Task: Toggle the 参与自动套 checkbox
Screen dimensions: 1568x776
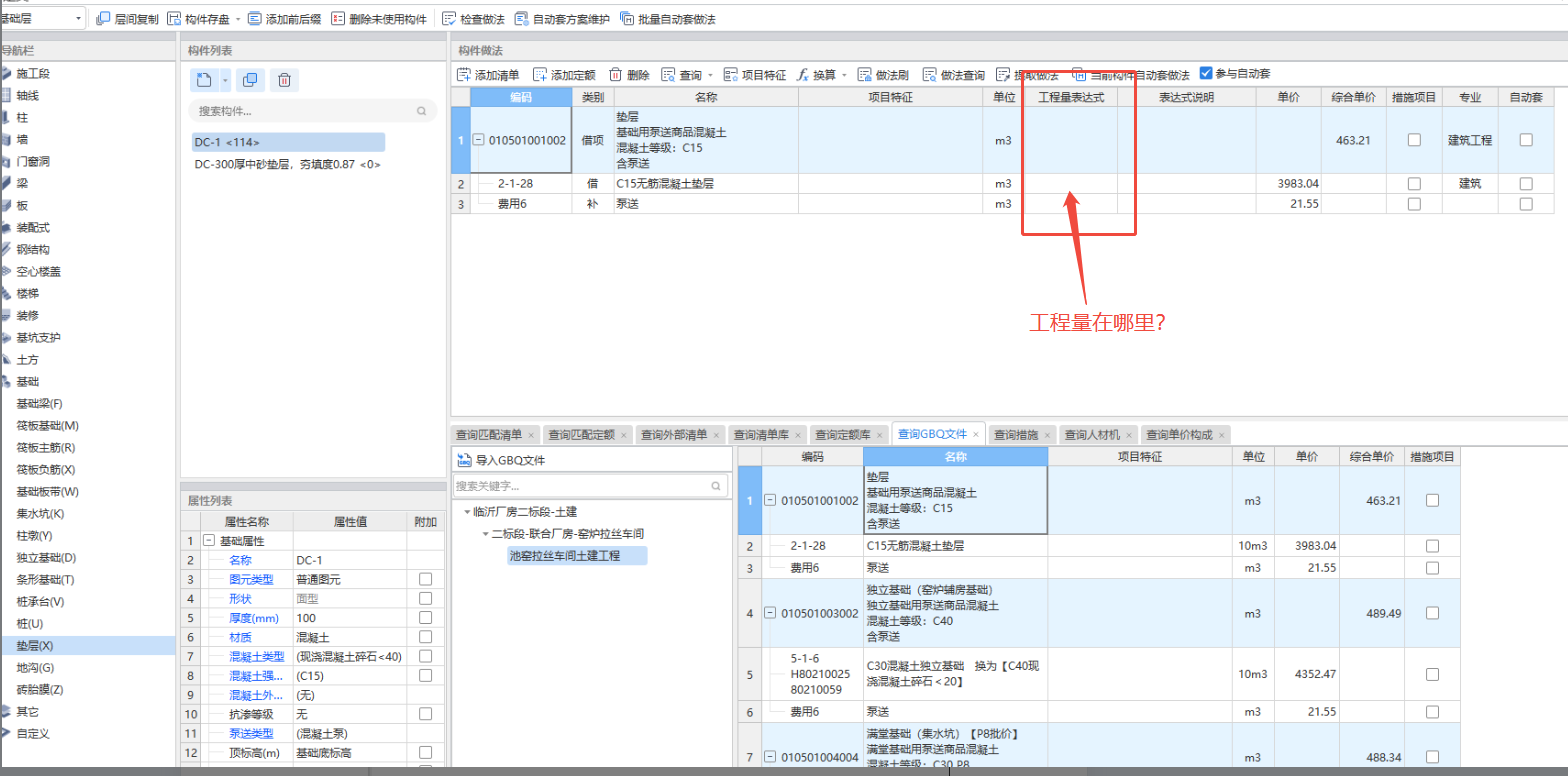Action: pos(1206,73)
